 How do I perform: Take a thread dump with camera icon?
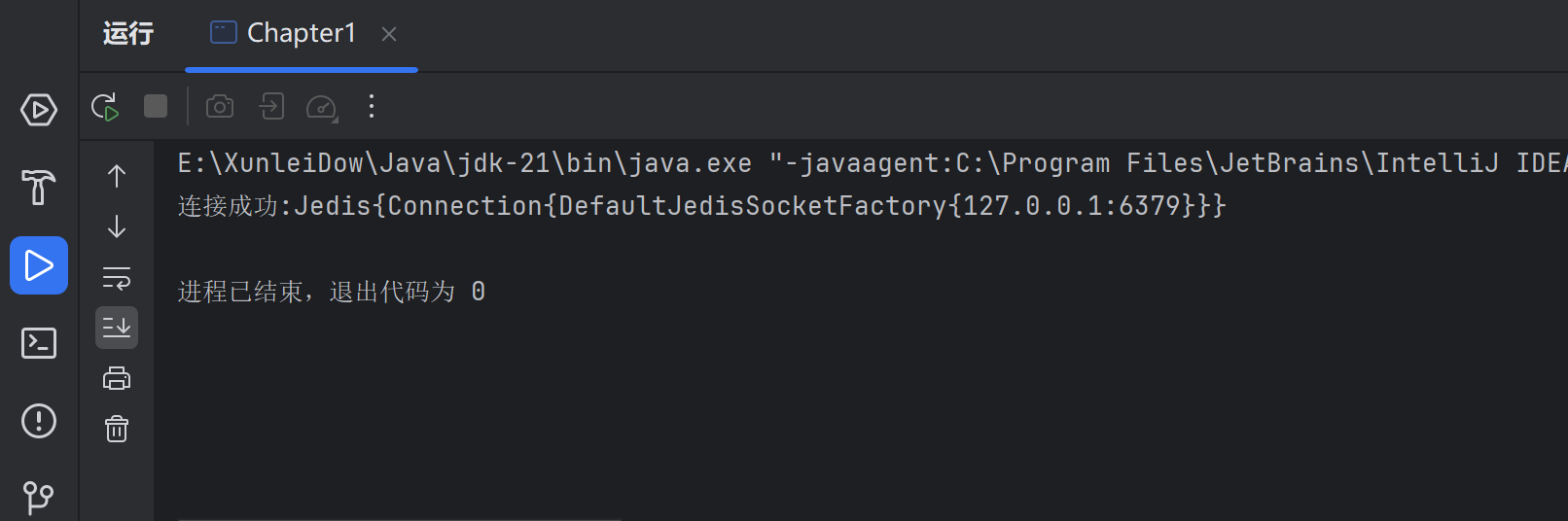[x=220, y=106]
